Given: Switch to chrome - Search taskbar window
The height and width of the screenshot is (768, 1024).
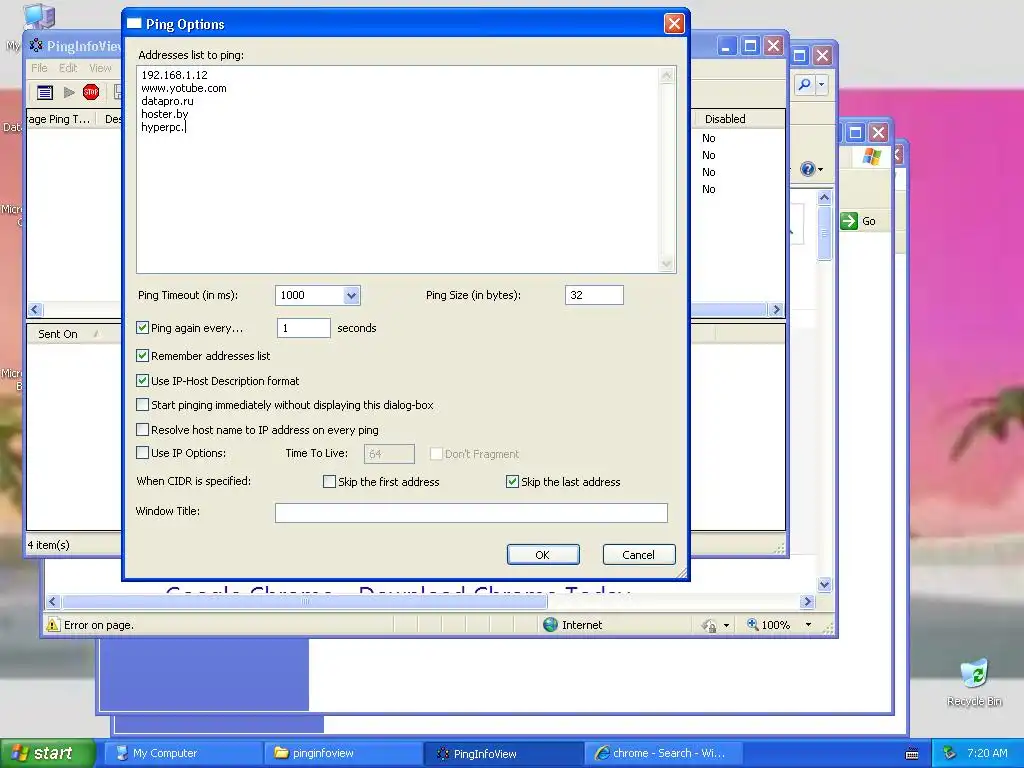Looking at the screenshot, I should point(665,753).
